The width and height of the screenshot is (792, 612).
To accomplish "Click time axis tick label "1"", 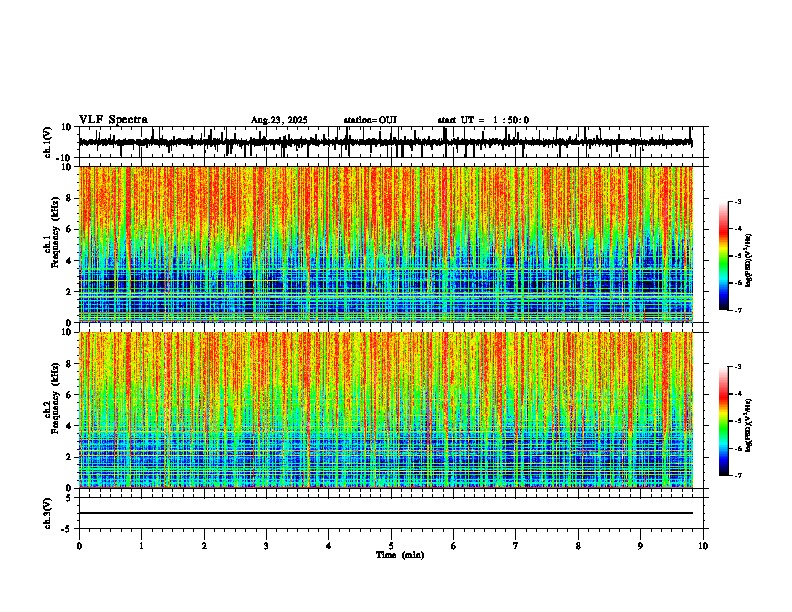I will tap(141, 546).
